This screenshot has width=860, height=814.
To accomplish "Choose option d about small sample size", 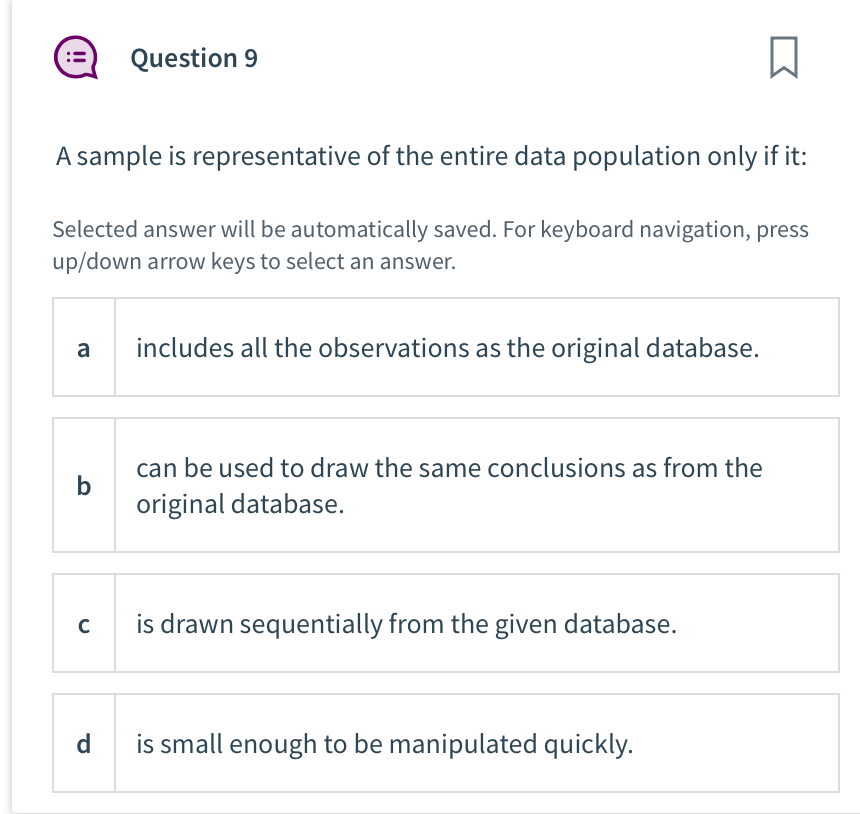I will pos(445,743).
